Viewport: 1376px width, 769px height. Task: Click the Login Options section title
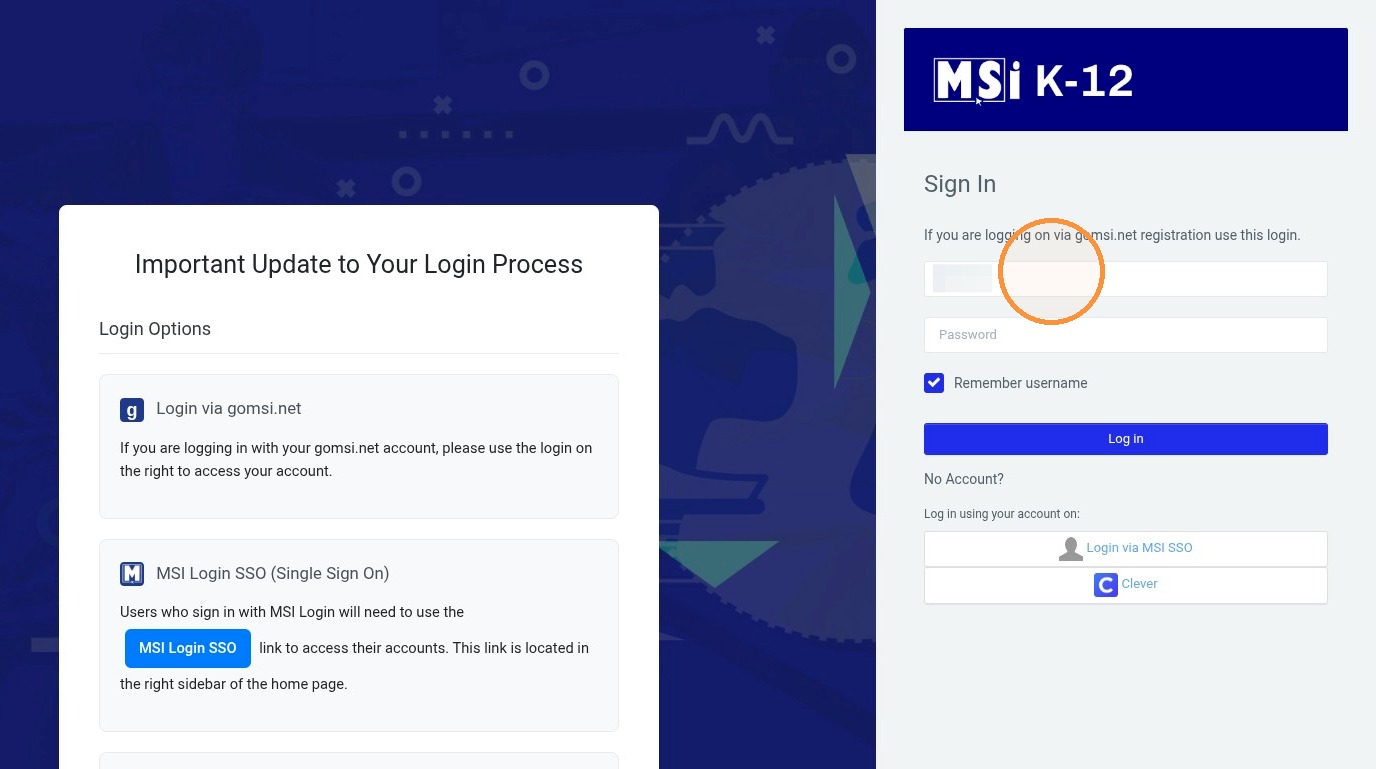(155, 329)
